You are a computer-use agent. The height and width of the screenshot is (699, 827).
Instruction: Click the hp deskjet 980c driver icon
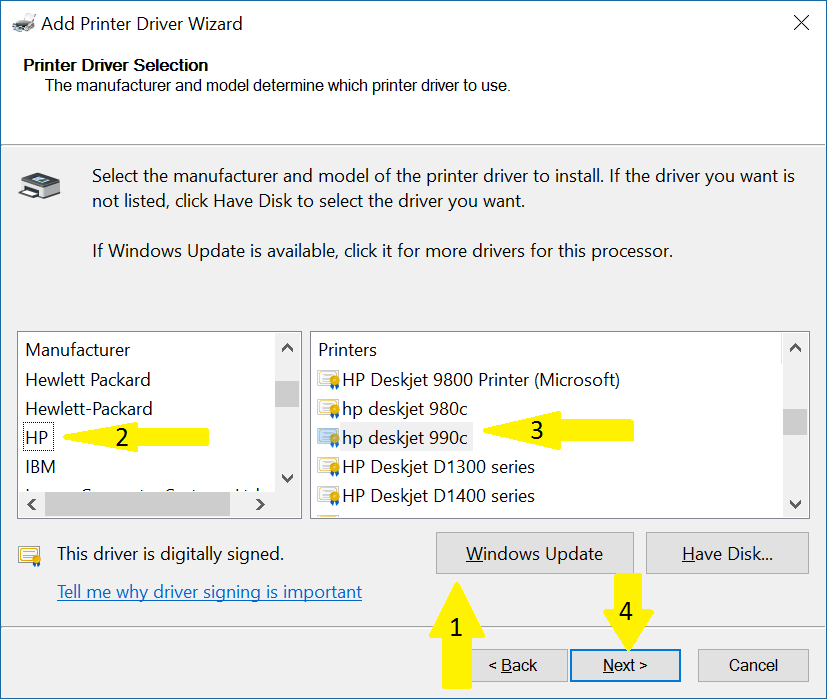point(328,409)
